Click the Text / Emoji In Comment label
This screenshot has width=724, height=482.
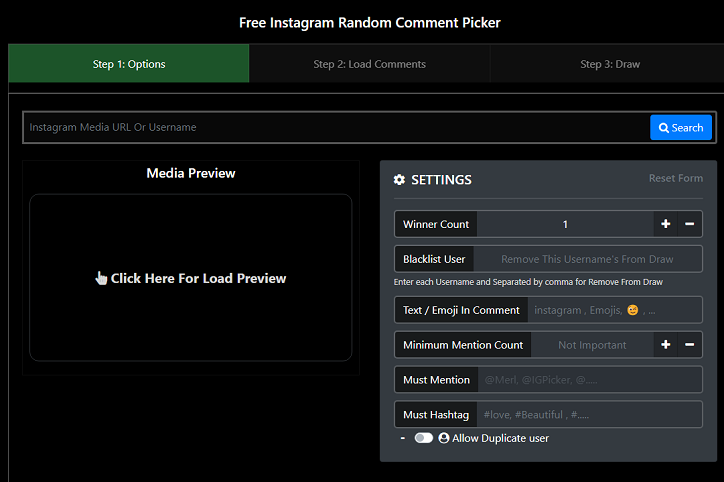pos(461,310)
